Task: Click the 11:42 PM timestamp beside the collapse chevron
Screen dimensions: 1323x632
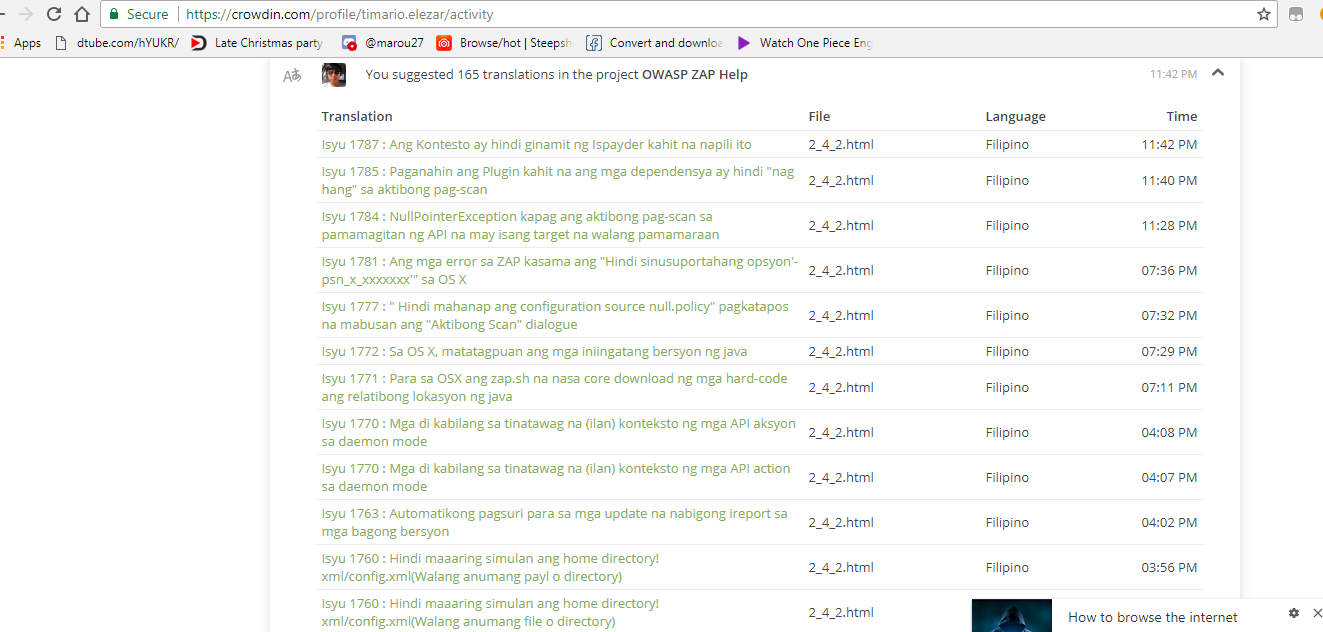Action: (1173, 74)
